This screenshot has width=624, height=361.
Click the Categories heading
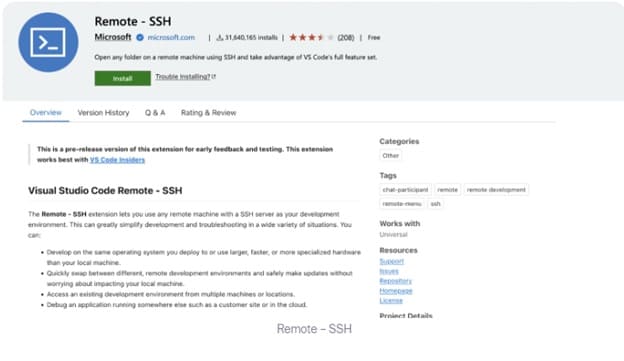(399, 141)
